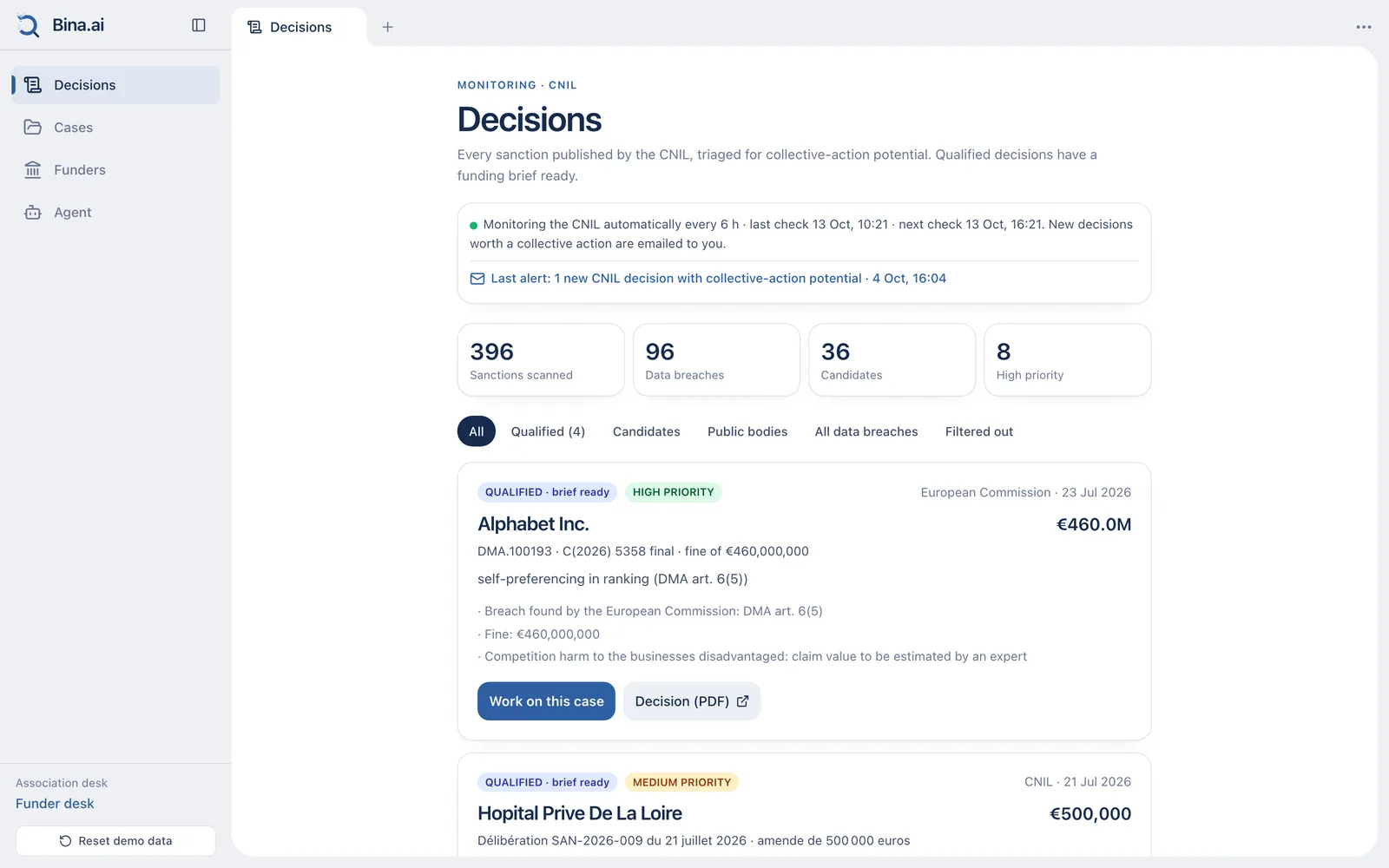The width and height of the screenshot is (1389, 868).
Task: Click Reset demo data button
Action: tap(115, 841)
